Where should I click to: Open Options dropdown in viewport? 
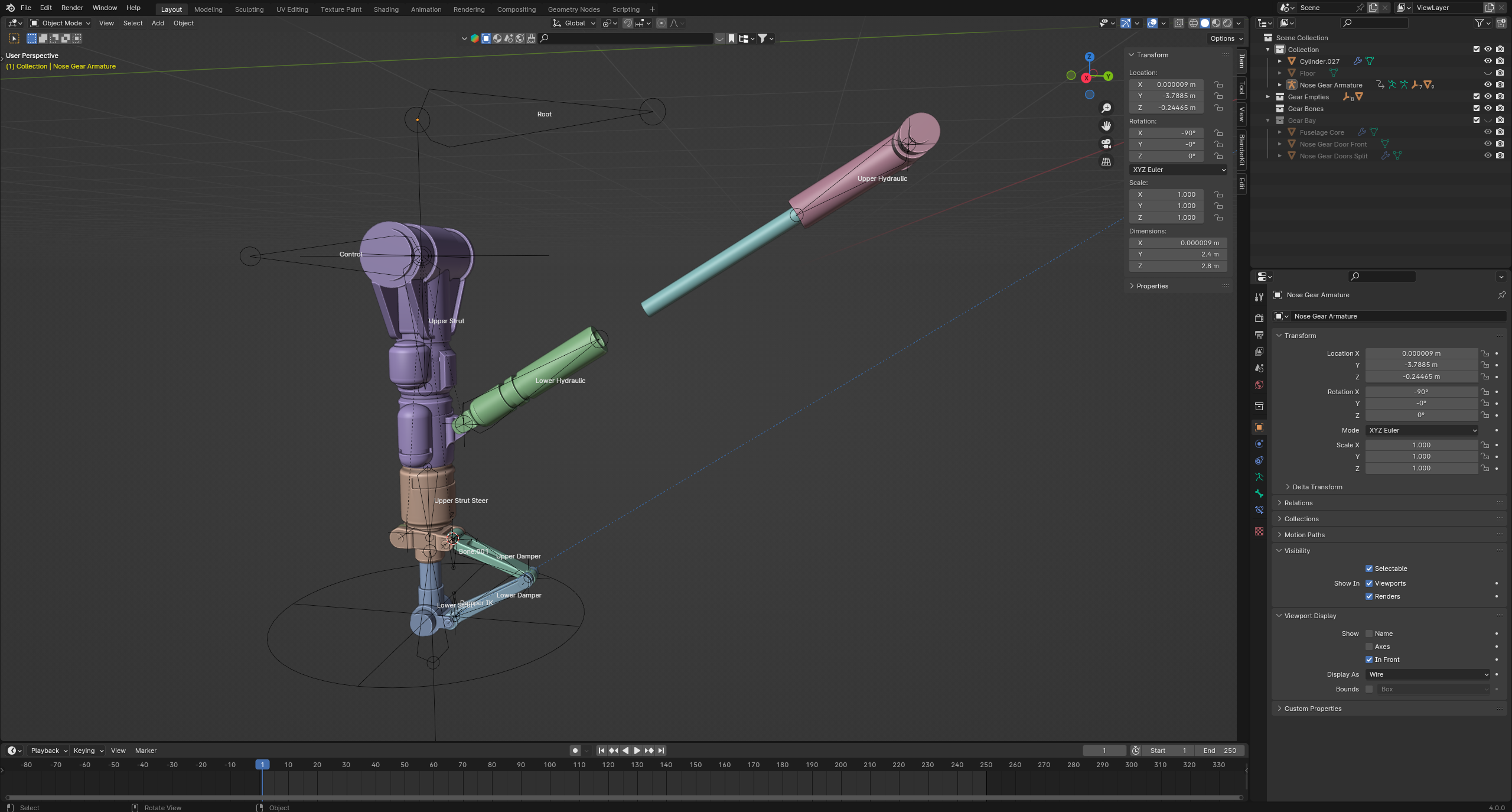pyautogui.click(x=1226, y=38)
